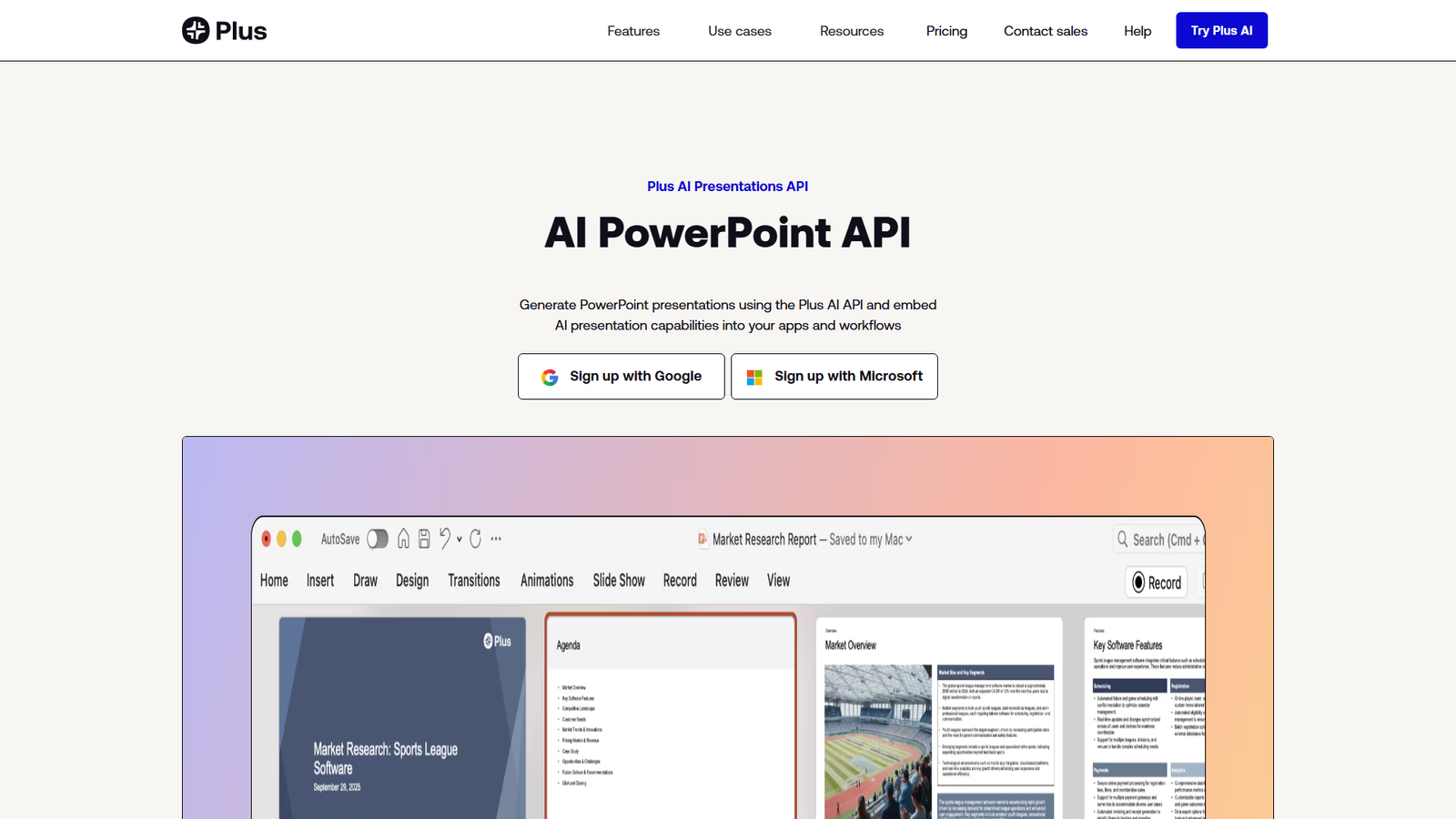1456x819 pixels.
Task: Click the Try Plus AI button
Action: coord(1221,30)
